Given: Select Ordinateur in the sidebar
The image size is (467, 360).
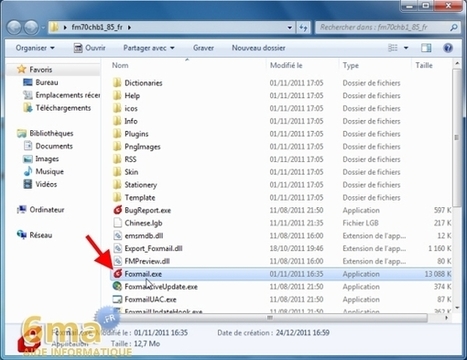Looking at the screenshot, I should (40, 210).
